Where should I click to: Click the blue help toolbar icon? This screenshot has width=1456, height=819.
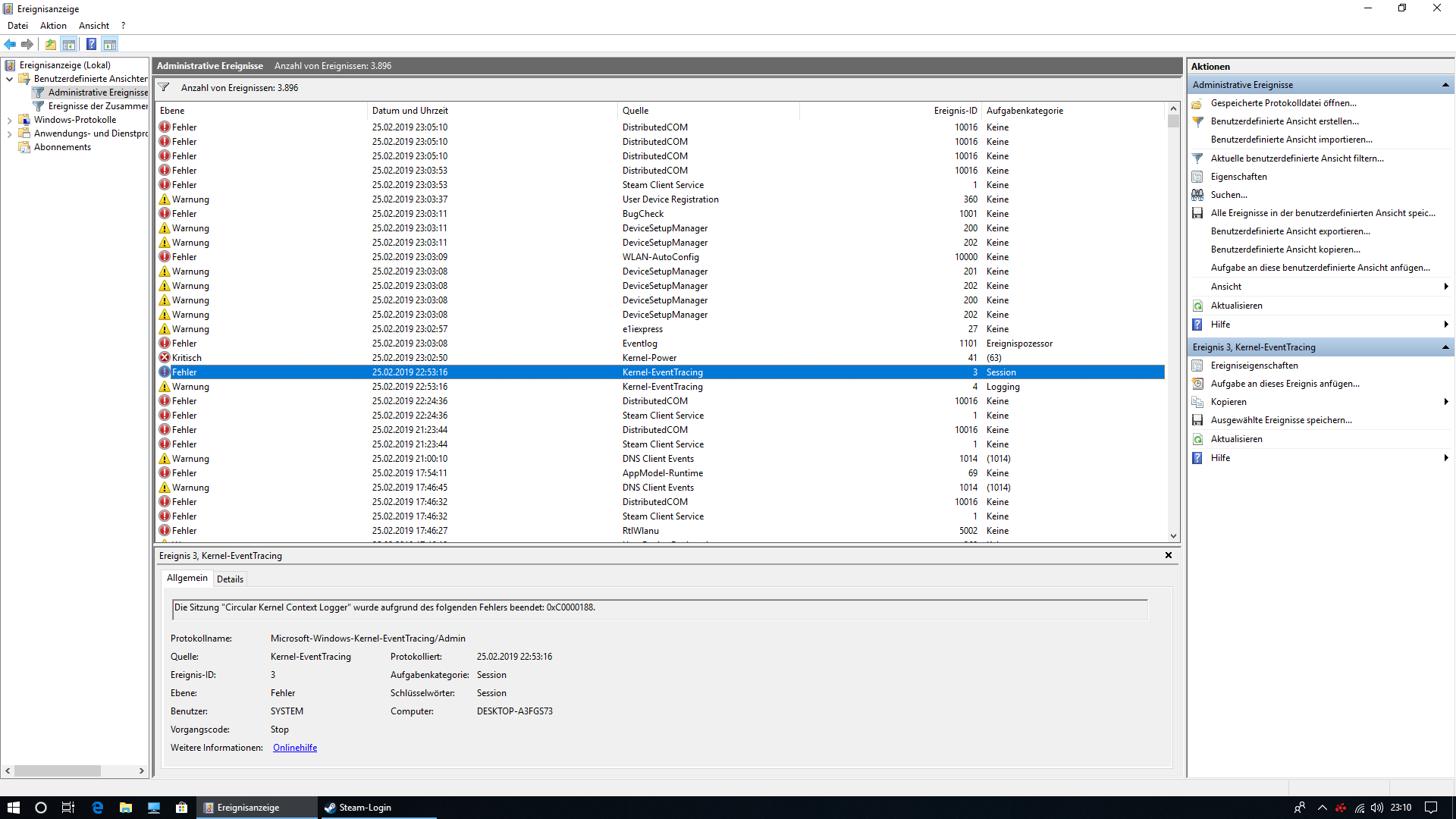[91, 44]
